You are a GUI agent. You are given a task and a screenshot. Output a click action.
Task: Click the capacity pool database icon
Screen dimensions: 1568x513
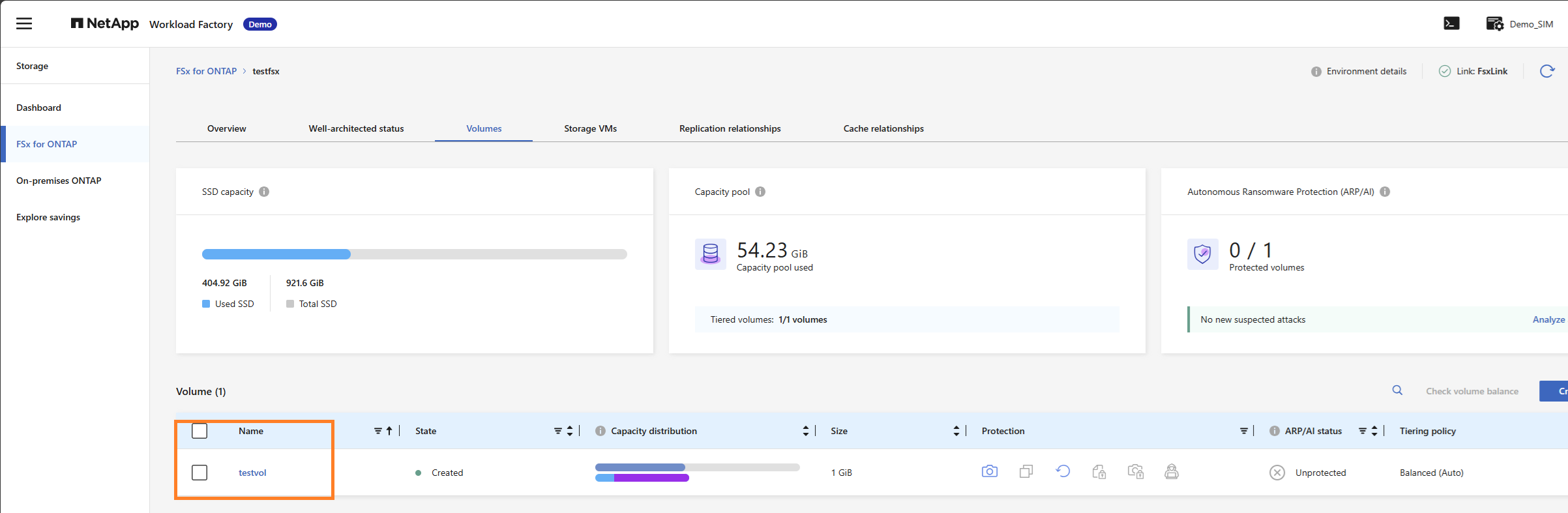pos(711,254)
